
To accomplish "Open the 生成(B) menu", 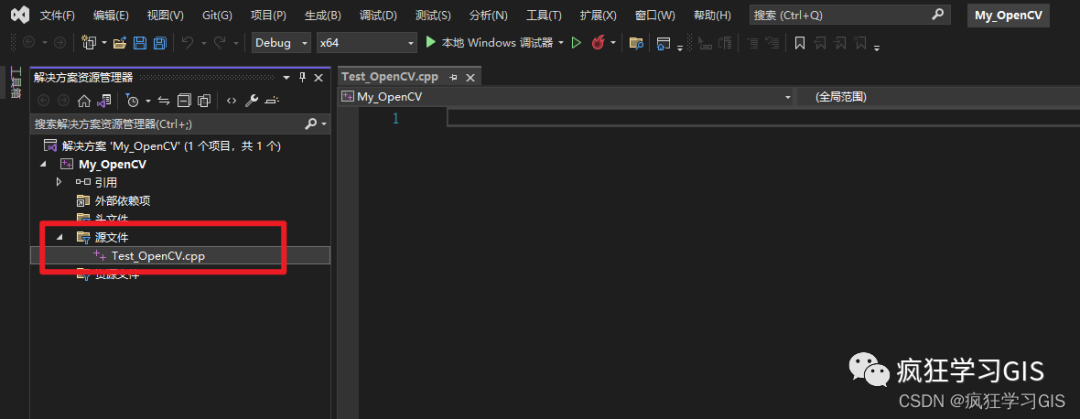I will click(x=322, y=15).
